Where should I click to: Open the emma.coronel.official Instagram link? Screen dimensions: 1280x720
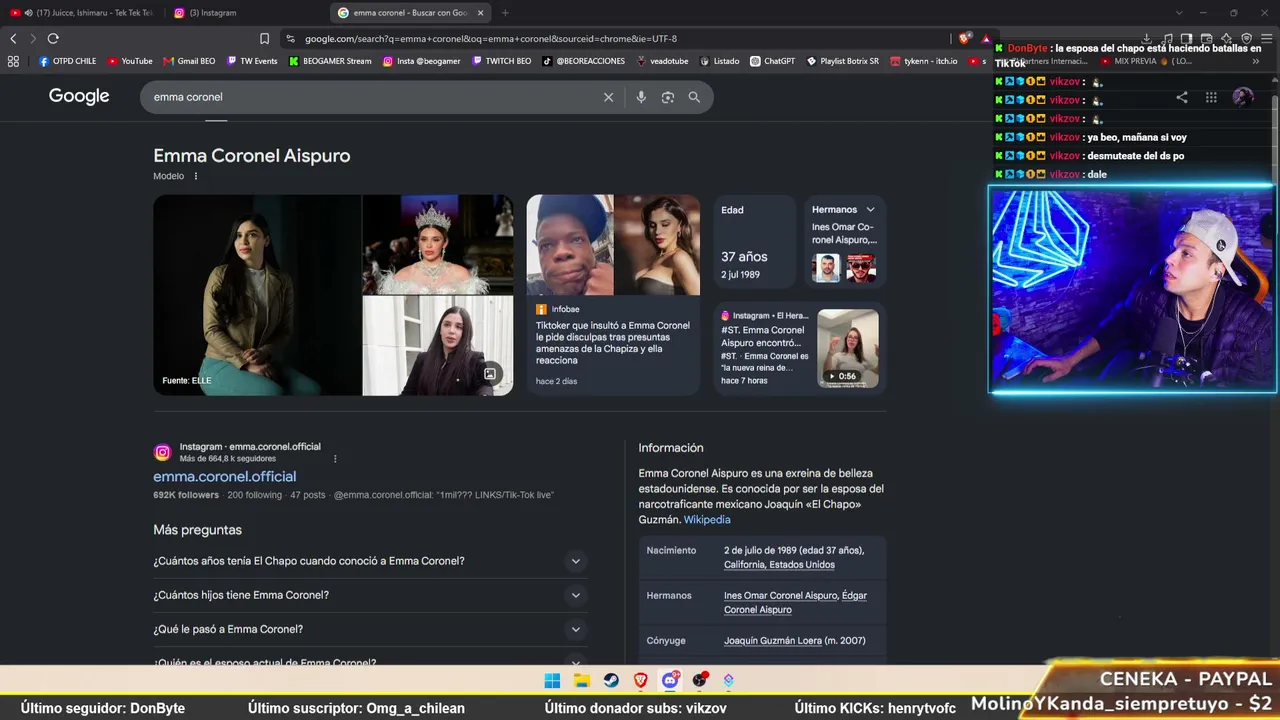point(224,477)
